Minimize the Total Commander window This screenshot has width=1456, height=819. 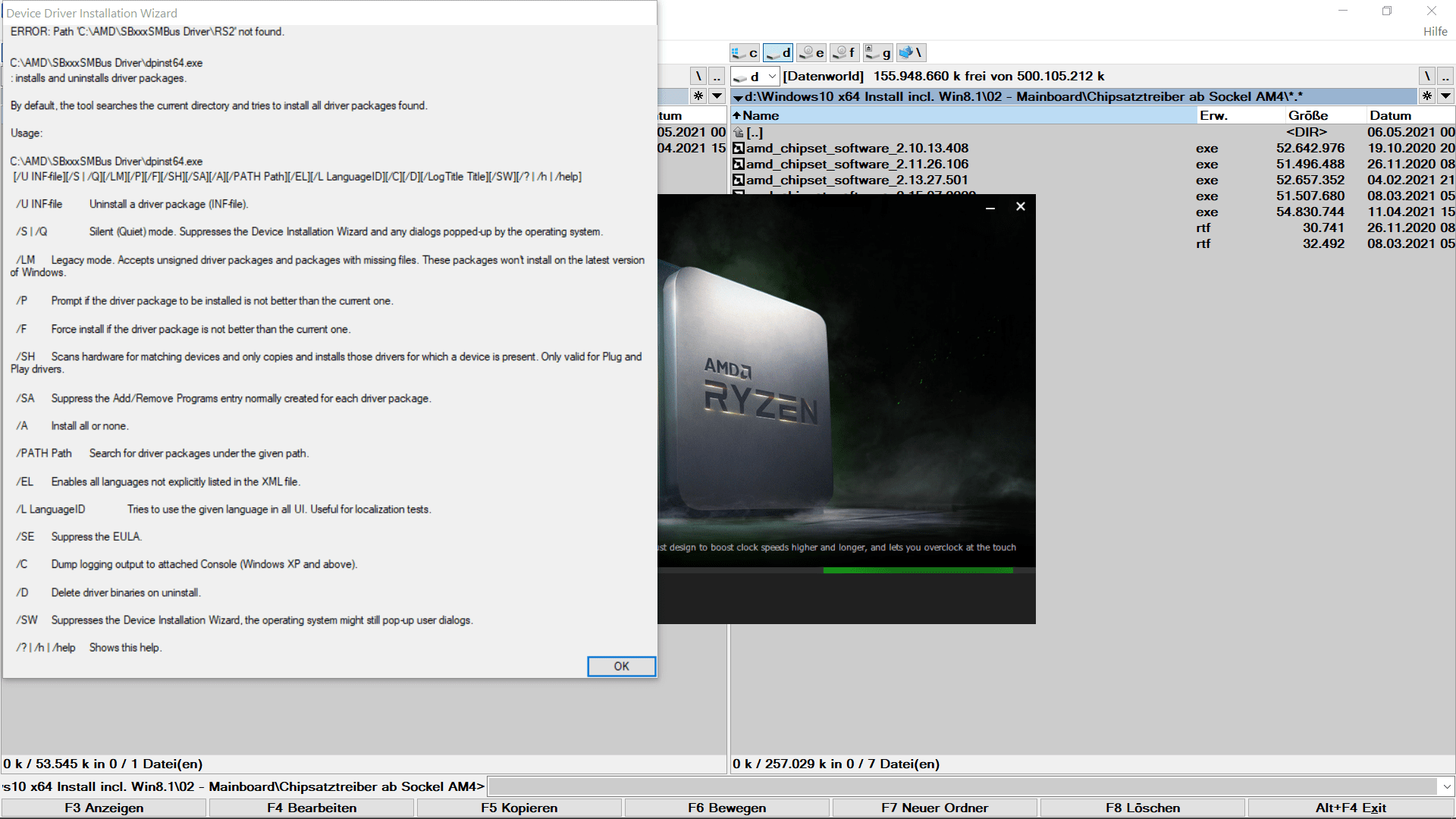click(1343, 11)
